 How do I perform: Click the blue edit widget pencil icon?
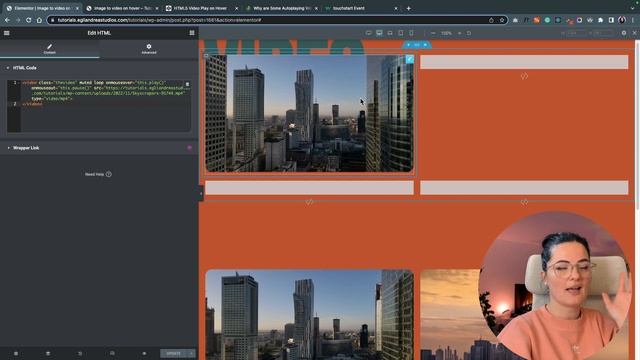409,60
